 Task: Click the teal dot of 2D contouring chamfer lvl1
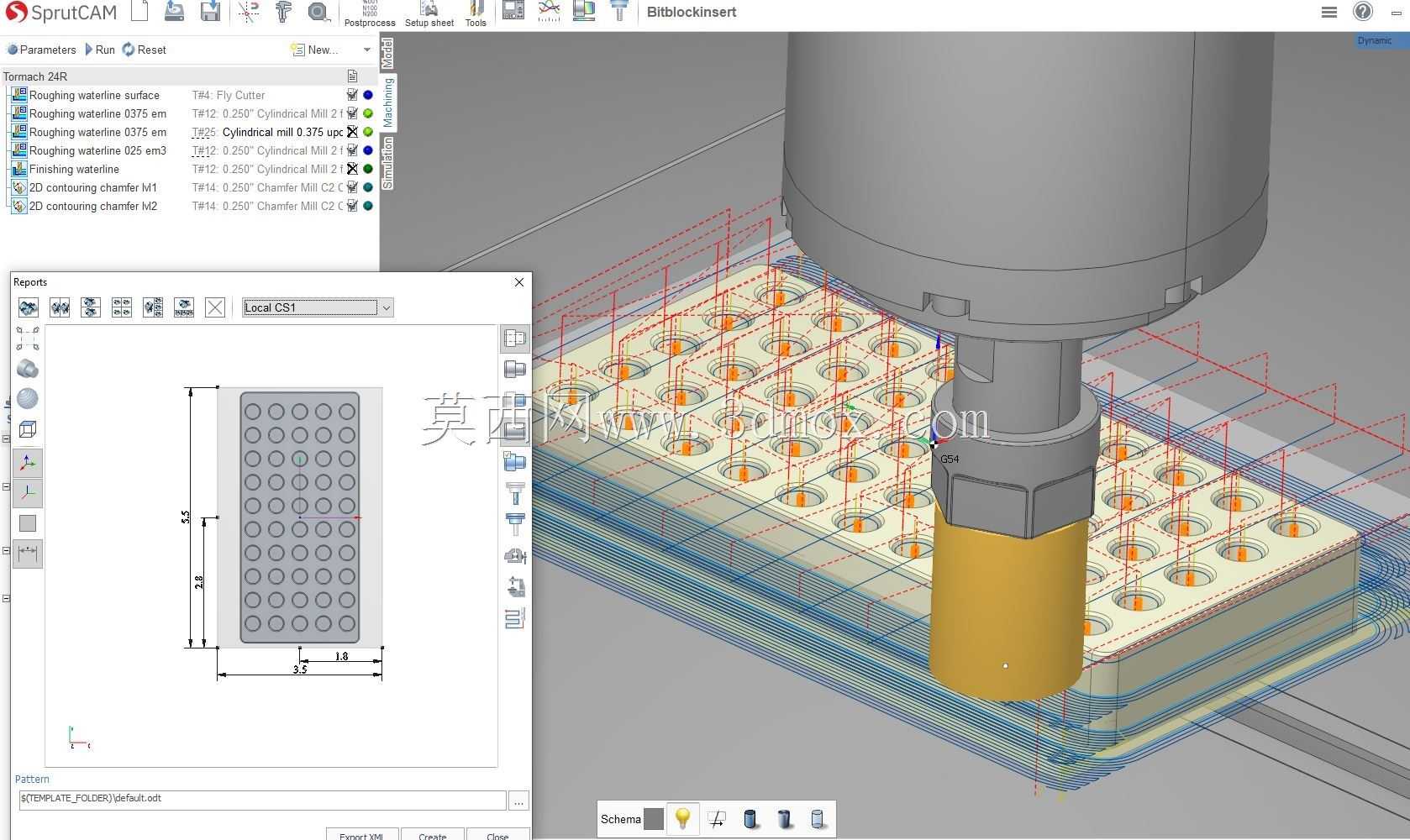coord(367,187)
